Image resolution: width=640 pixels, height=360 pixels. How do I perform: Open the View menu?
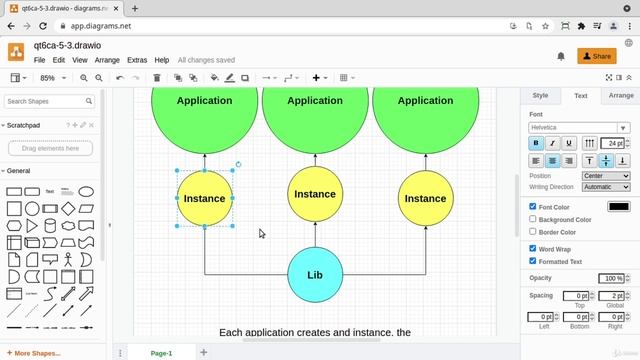(80, 60)
